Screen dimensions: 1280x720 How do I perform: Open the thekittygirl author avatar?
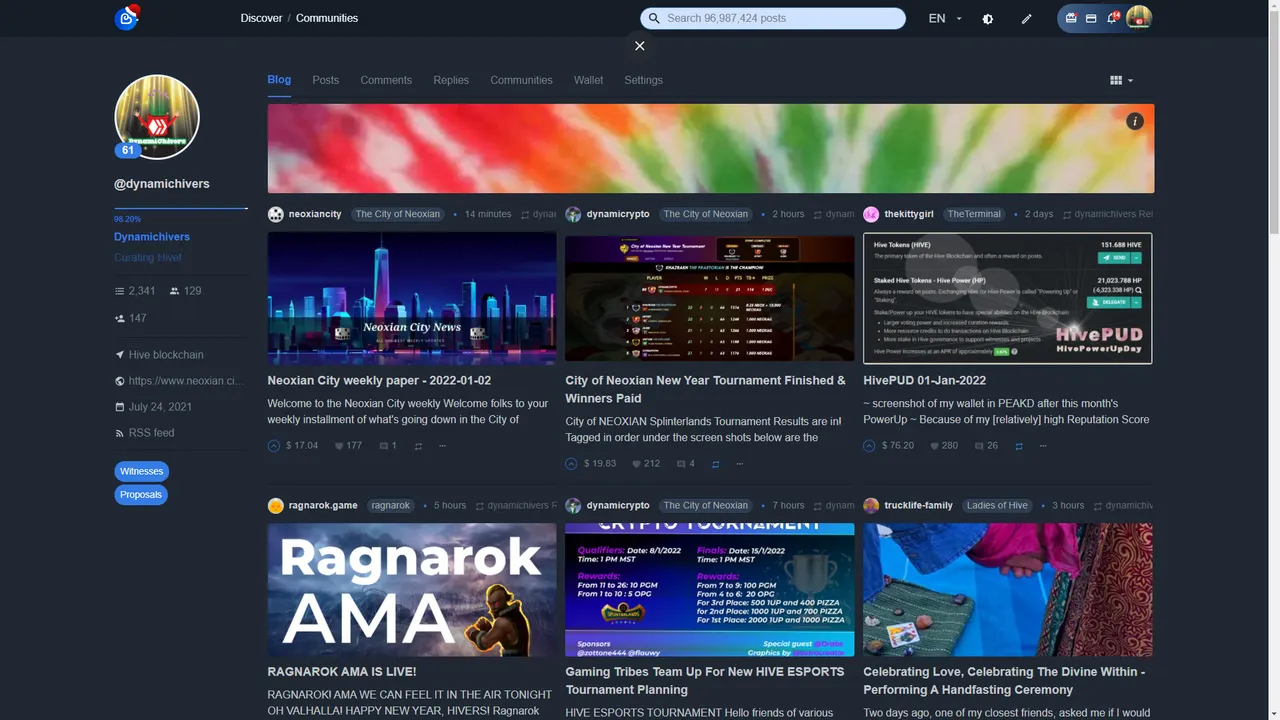(x=871, y=214)
